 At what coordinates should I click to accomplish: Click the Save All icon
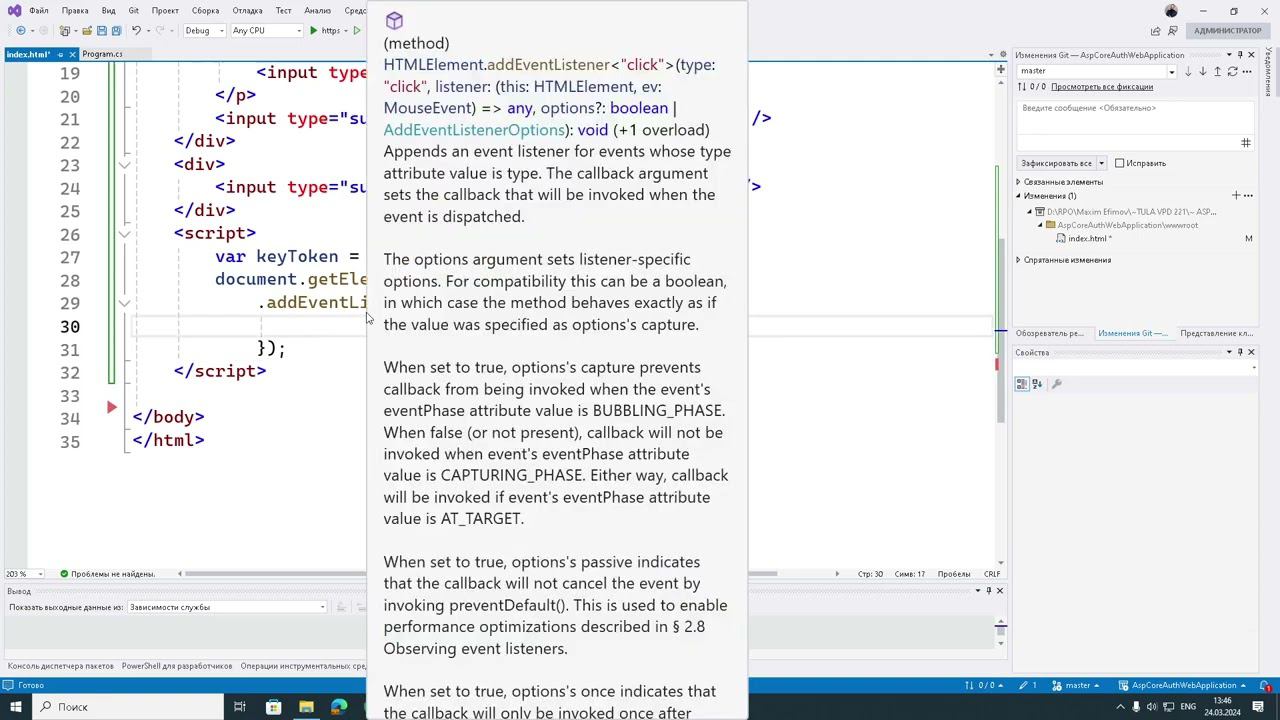coord(116,31)
